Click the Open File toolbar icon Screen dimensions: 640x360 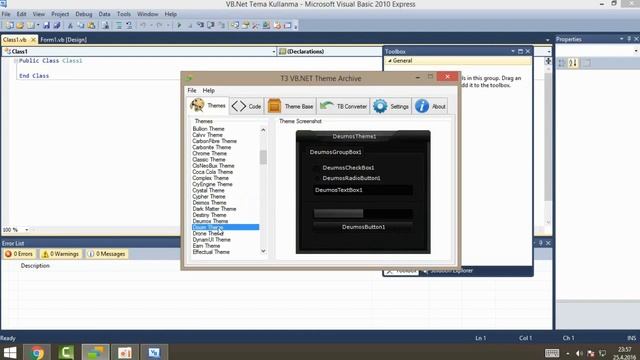pyautogui.click(x=20, y=25)
